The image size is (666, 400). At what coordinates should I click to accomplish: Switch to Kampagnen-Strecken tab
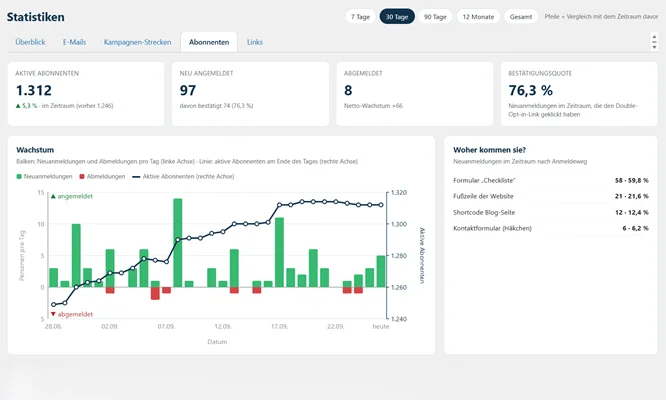pos(138,42)
